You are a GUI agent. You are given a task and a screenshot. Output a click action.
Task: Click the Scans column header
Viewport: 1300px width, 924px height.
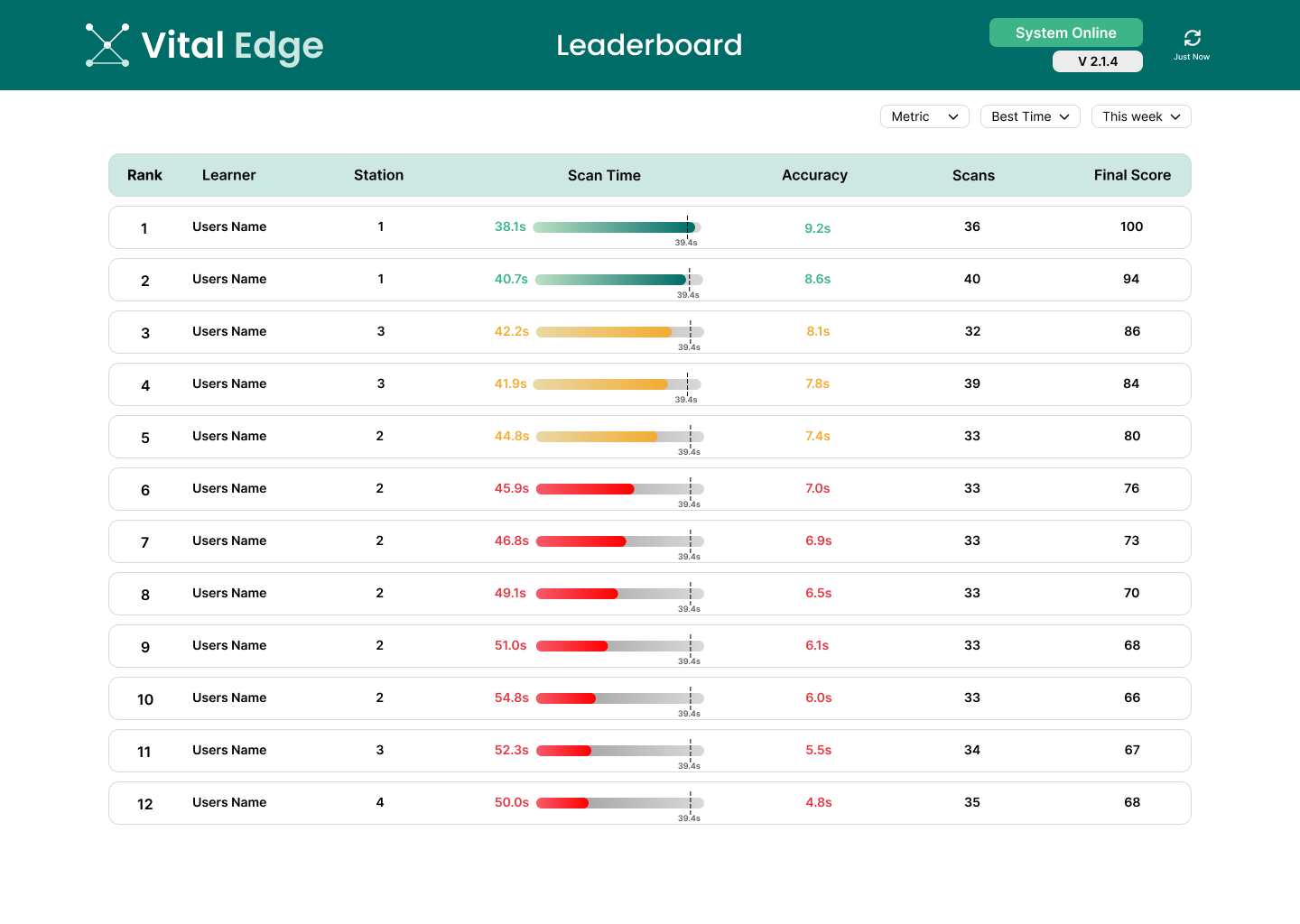[973, 175]
